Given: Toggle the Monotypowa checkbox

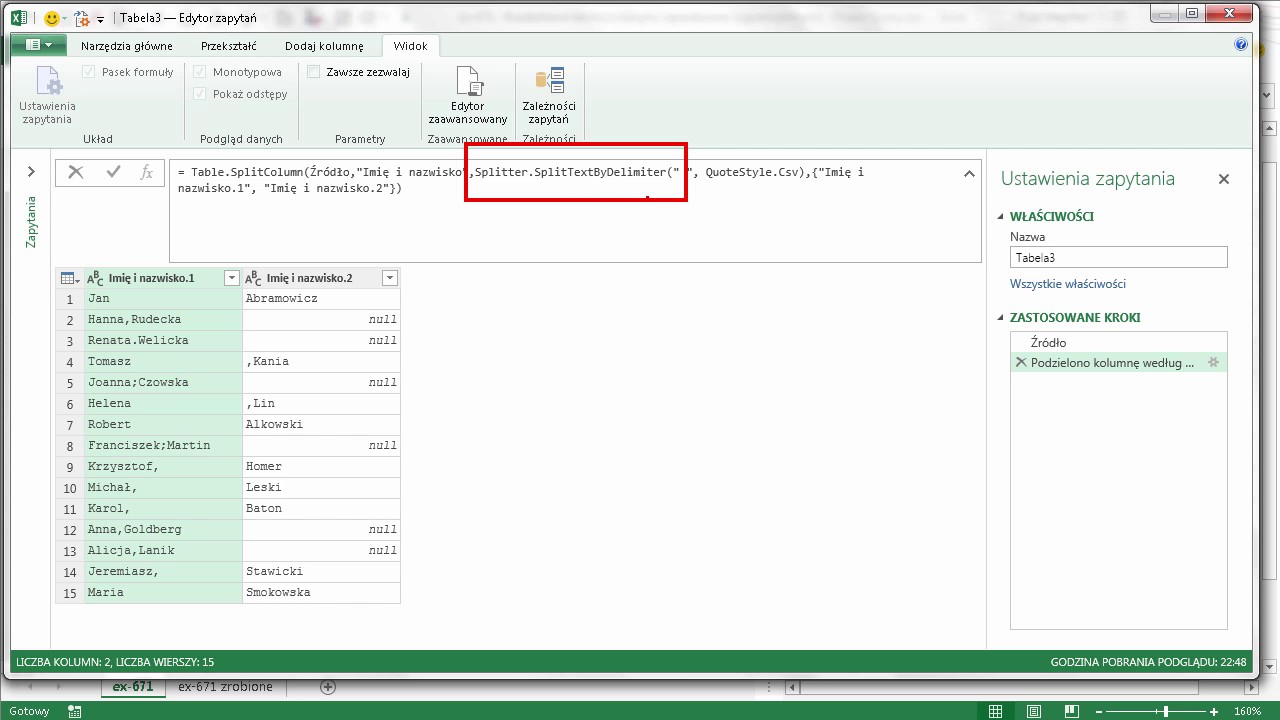Looking at the screenshot, I should click(x=200, y=72).
